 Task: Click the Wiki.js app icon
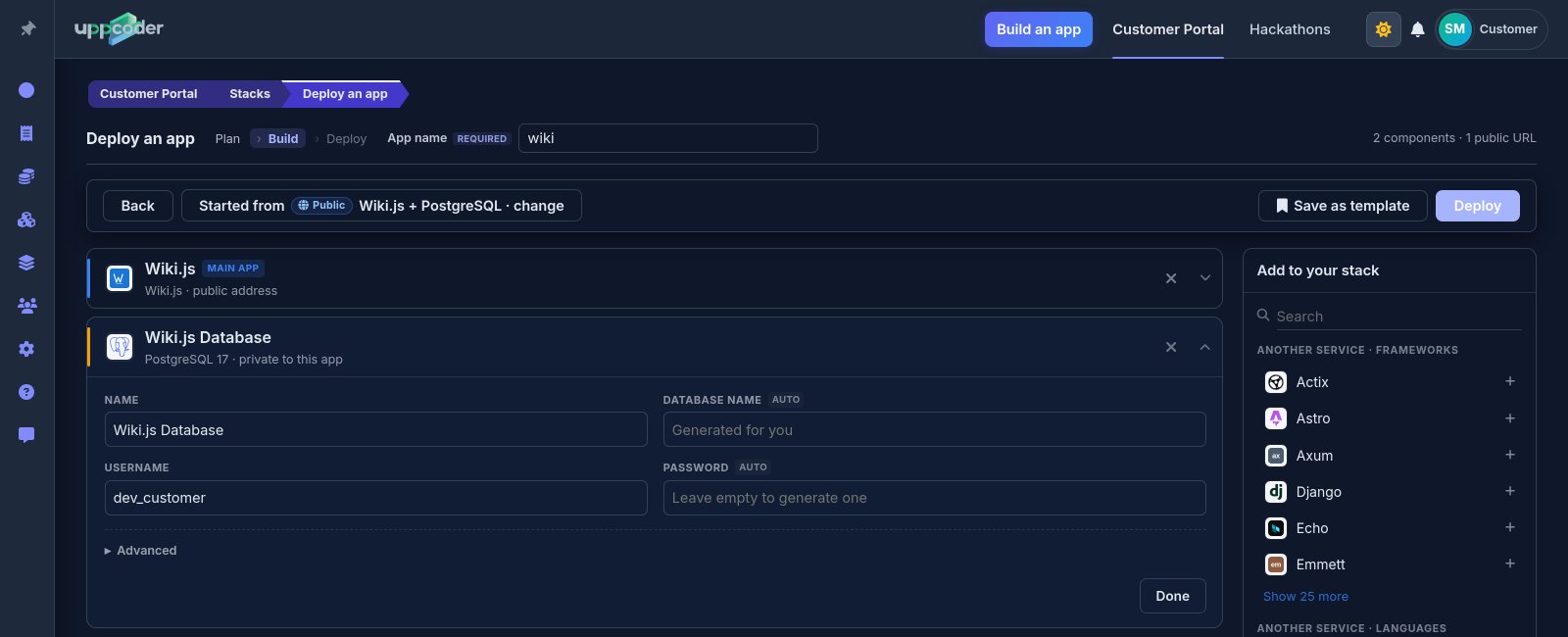point(119,278)
